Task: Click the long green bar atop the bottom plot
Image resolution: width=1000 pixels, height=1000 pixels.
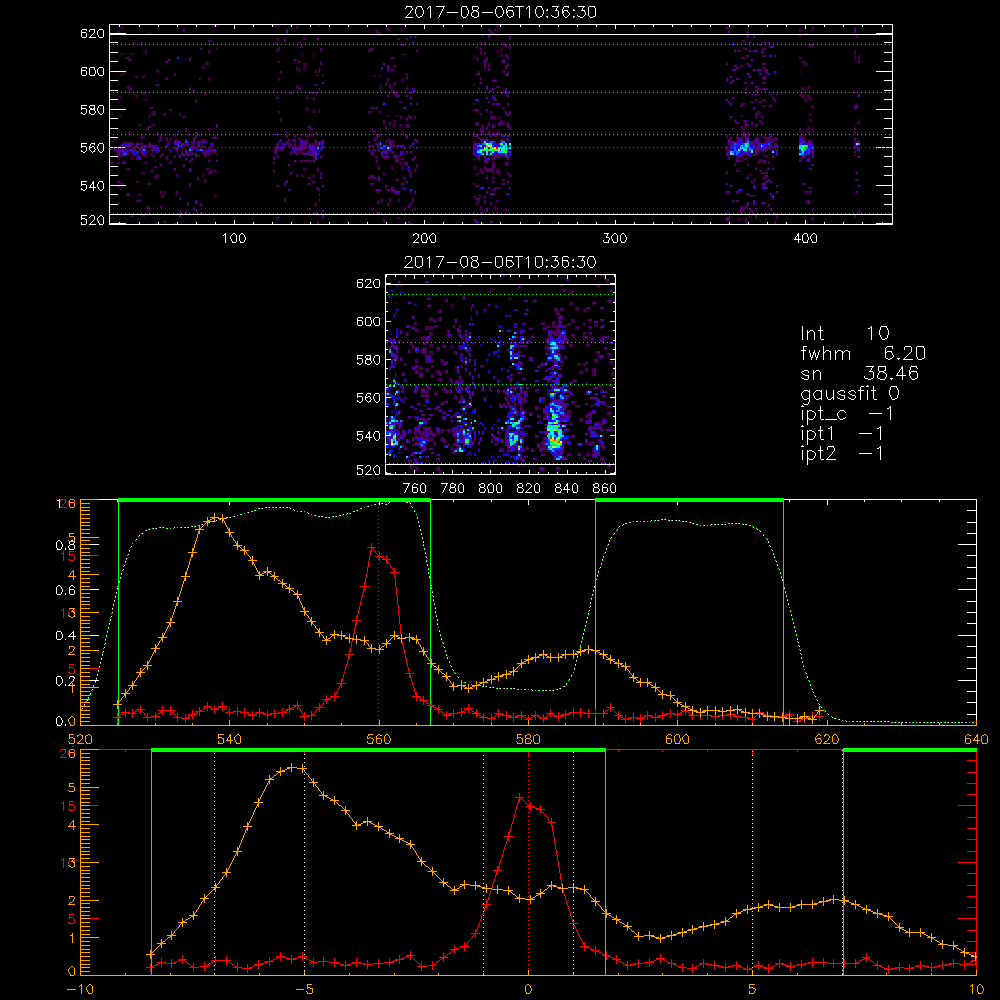Action: 378,751
